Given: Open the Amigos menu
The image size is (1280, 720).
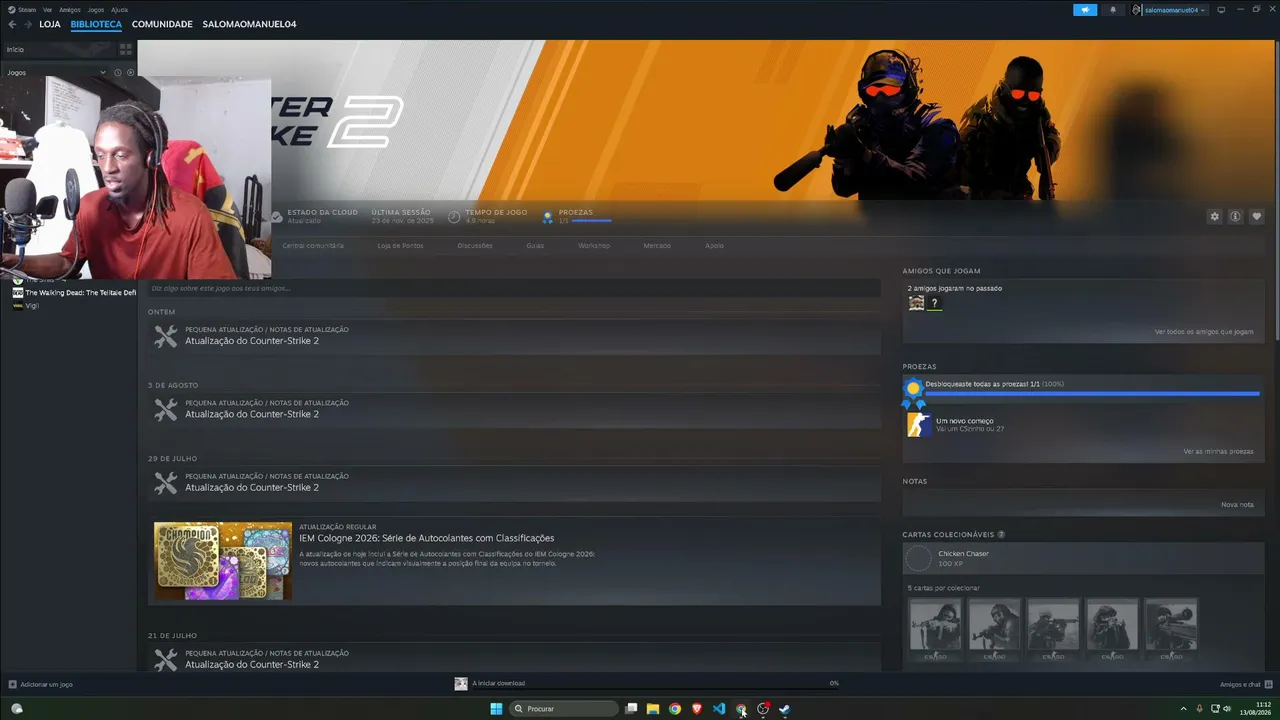Looking at the screenshot, I should [70, 10].
